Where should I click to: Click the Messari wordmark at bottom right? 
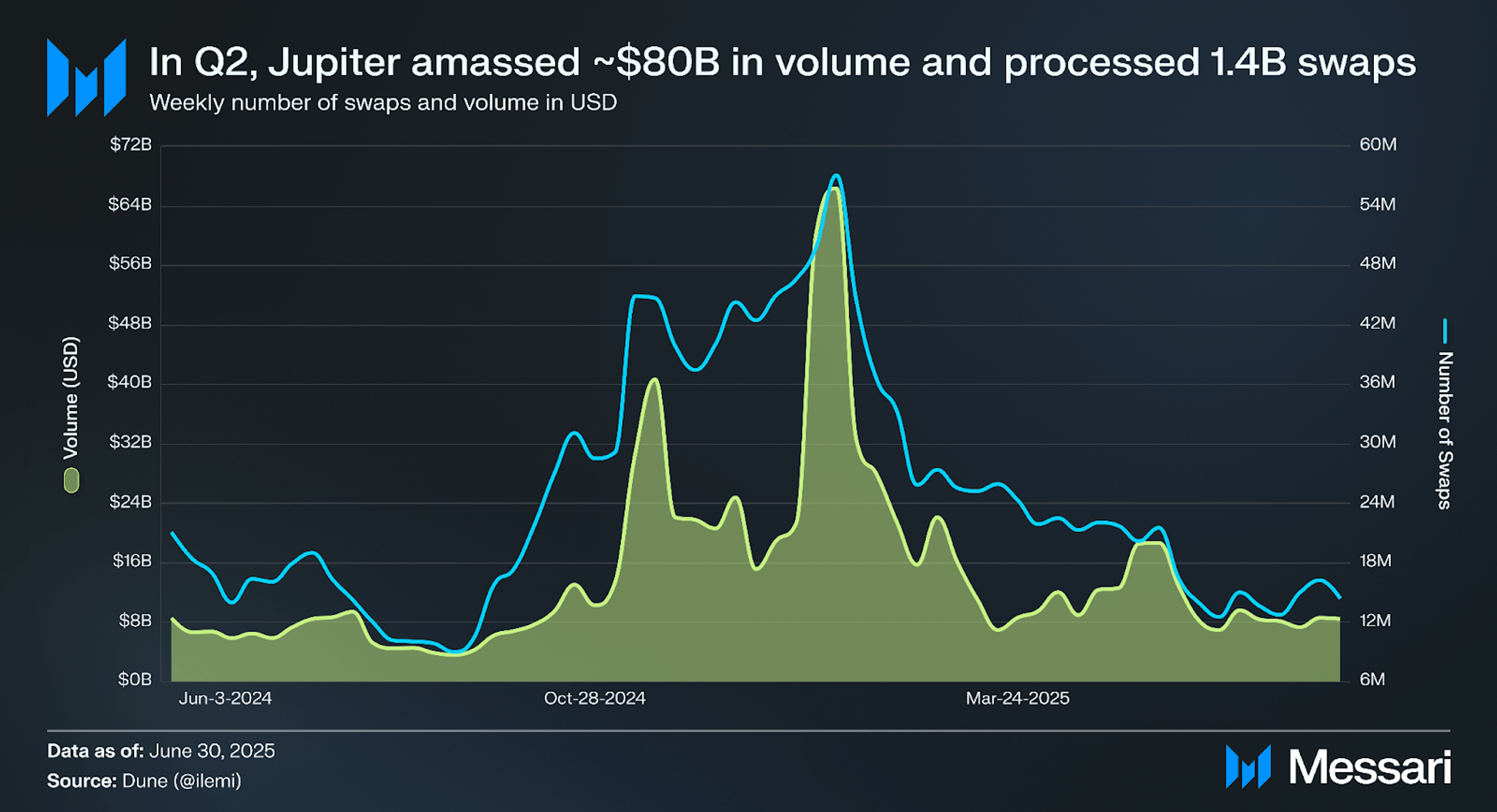click(x=1370, y=767)
